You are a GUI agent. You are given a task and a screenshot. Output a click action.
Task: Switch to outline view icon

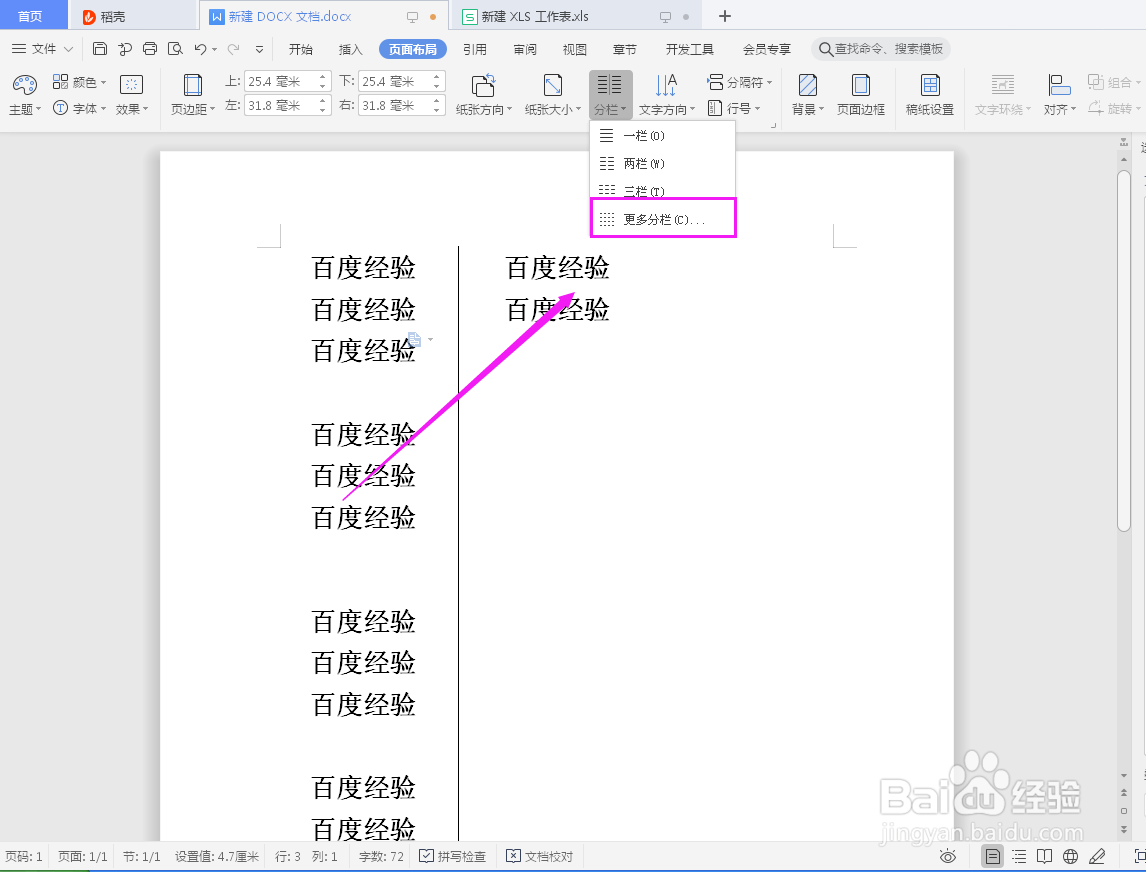click(x=1019, y=856)
